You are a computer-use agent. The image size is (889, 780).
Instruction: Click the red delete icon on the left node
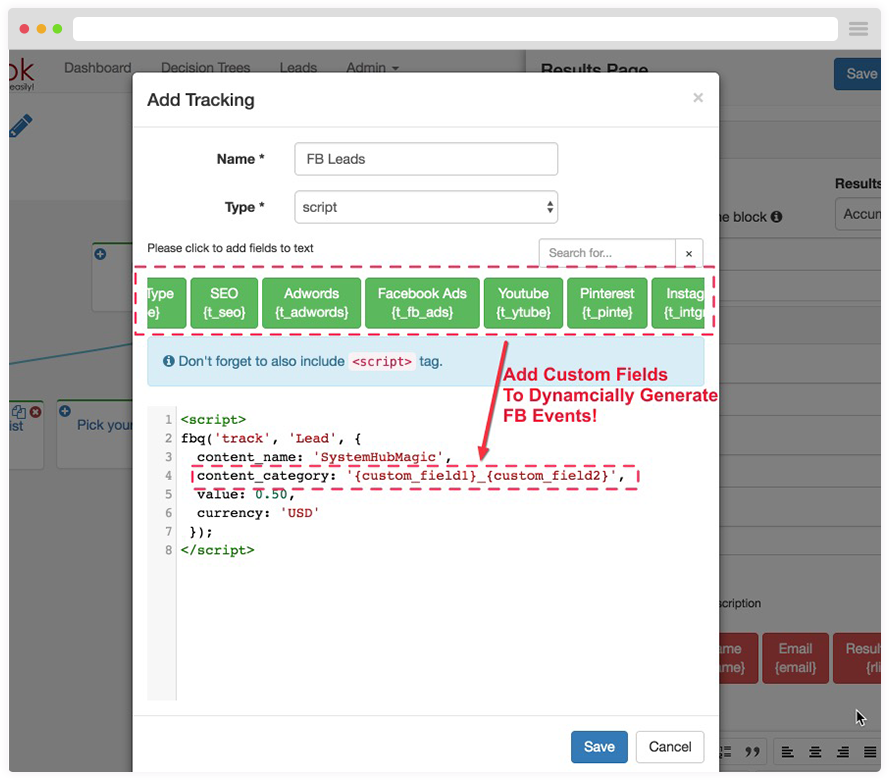click(36, 412)
